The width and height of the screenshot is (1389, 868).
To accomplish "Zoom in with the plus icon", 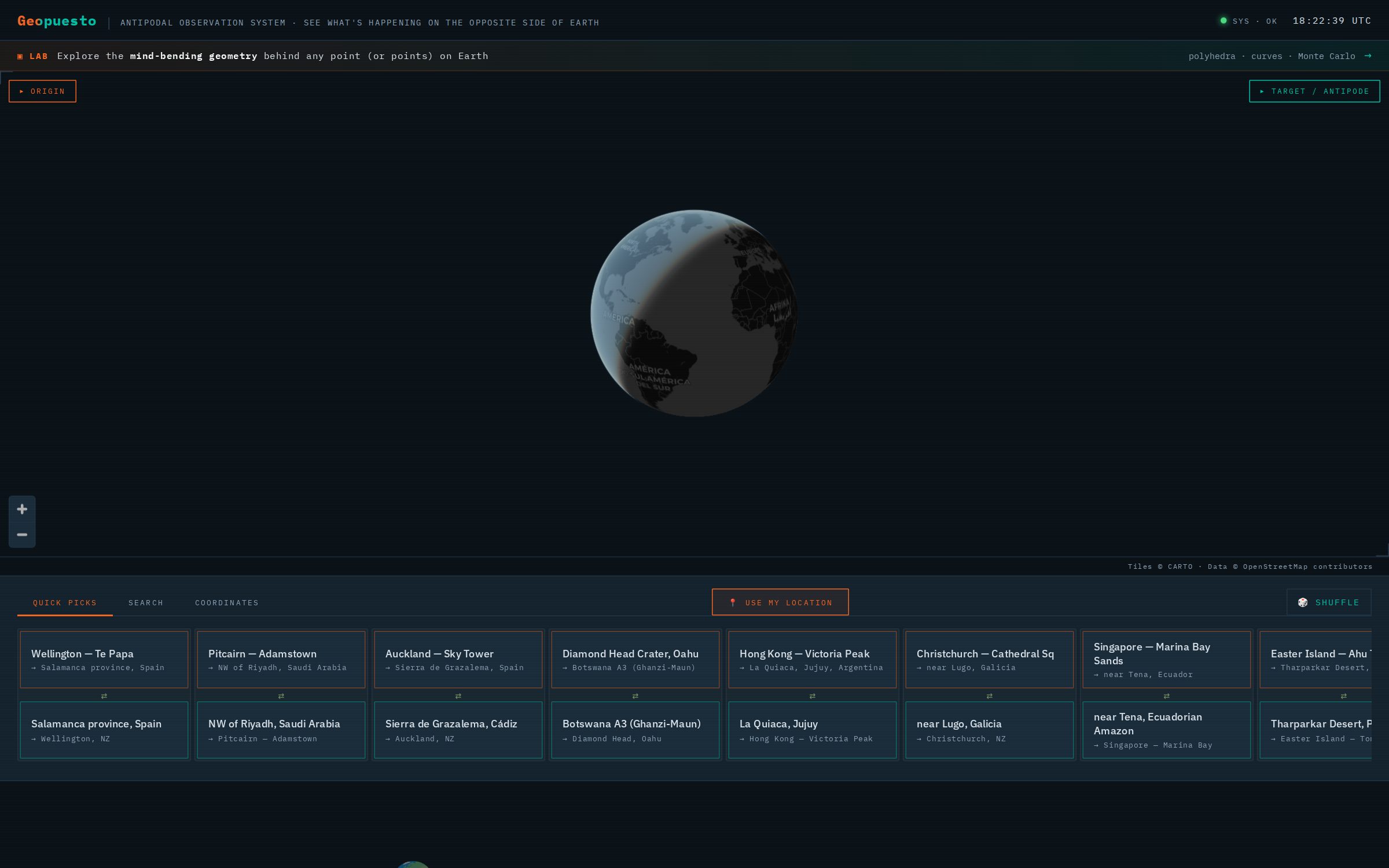I will (x=22, y=509).
